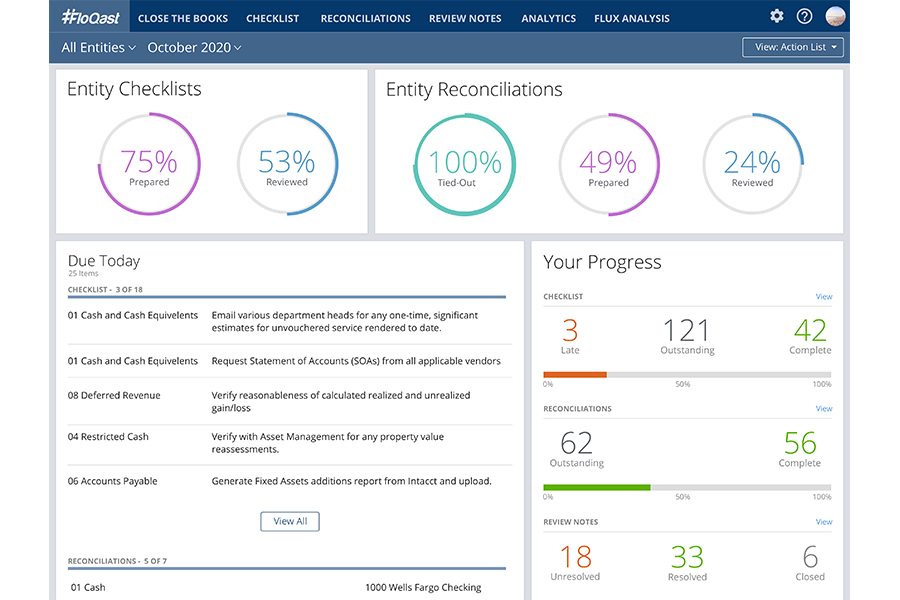This screenshot has height=600, width=900.
Task: Click View link for Review Notes
Action: click(823, 522)
